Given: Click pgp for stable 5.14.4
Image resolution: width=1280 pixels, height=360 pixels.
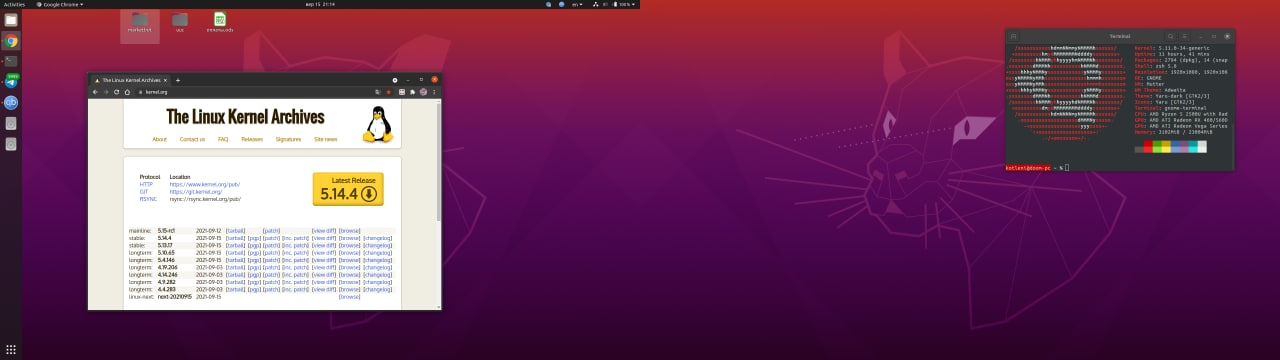Looking at the screenshot, I should click(x=255, y=238).
